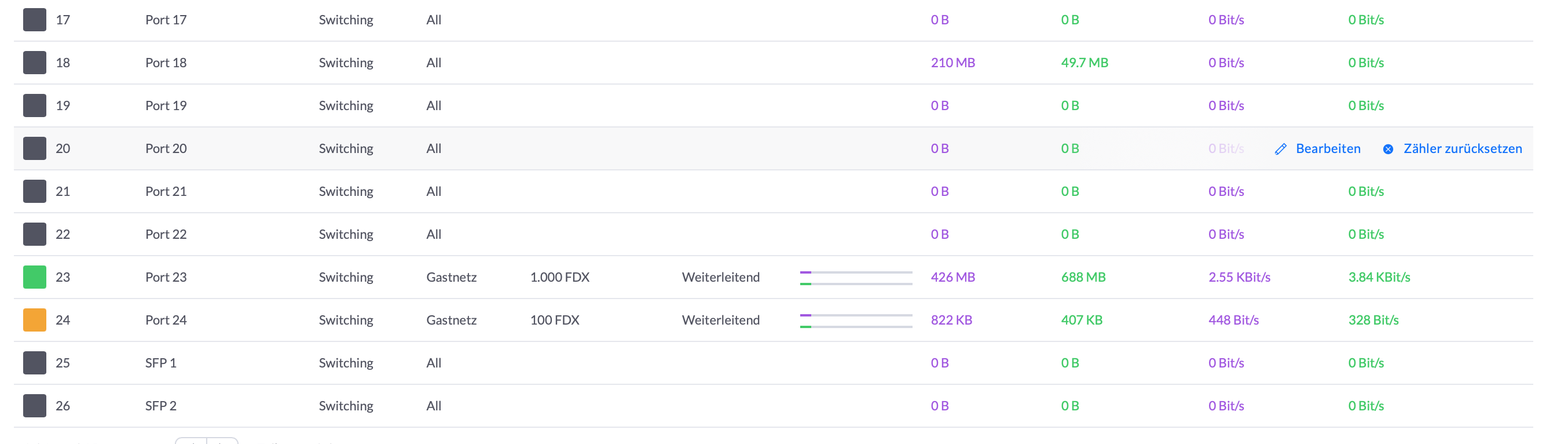Select the Port 22 name cell
The width and height of the screenshot is (1568, 444).
pyautogui.click(x=166, y=235)
